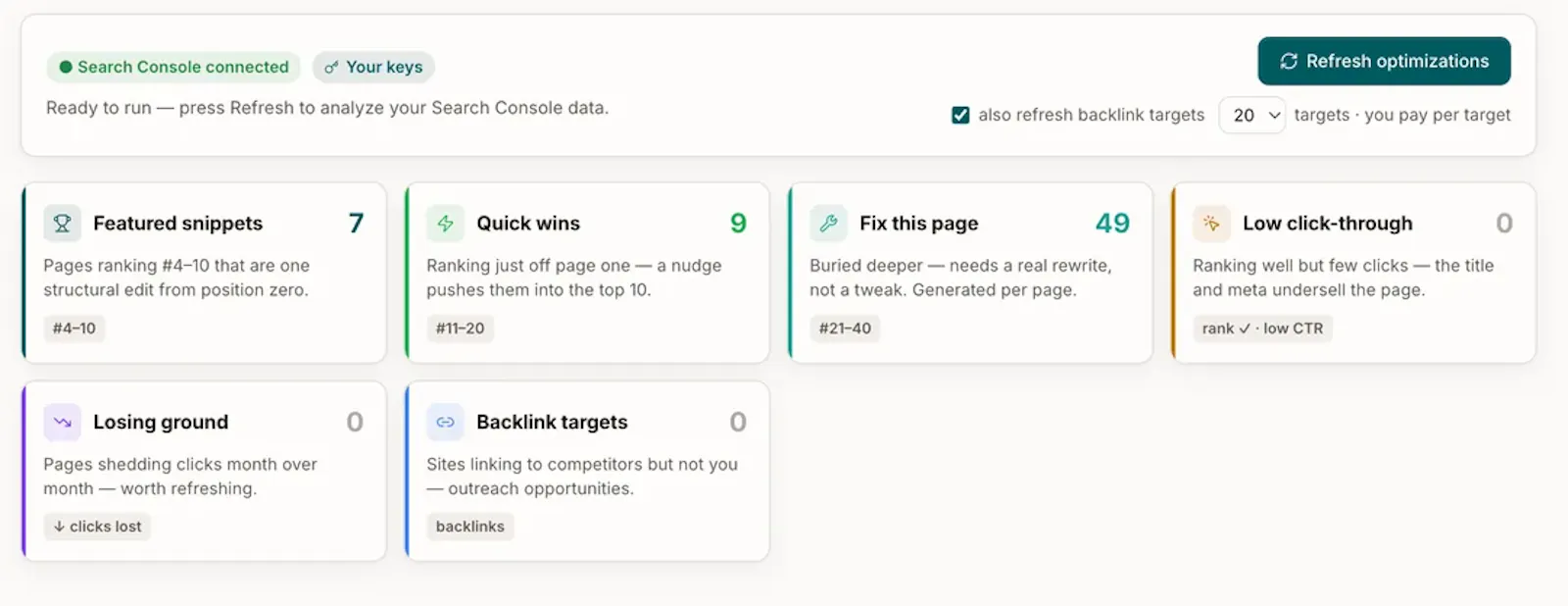Click the Ready to run status message
This screenshot has height=606, width=1568.
pos(327,108)
